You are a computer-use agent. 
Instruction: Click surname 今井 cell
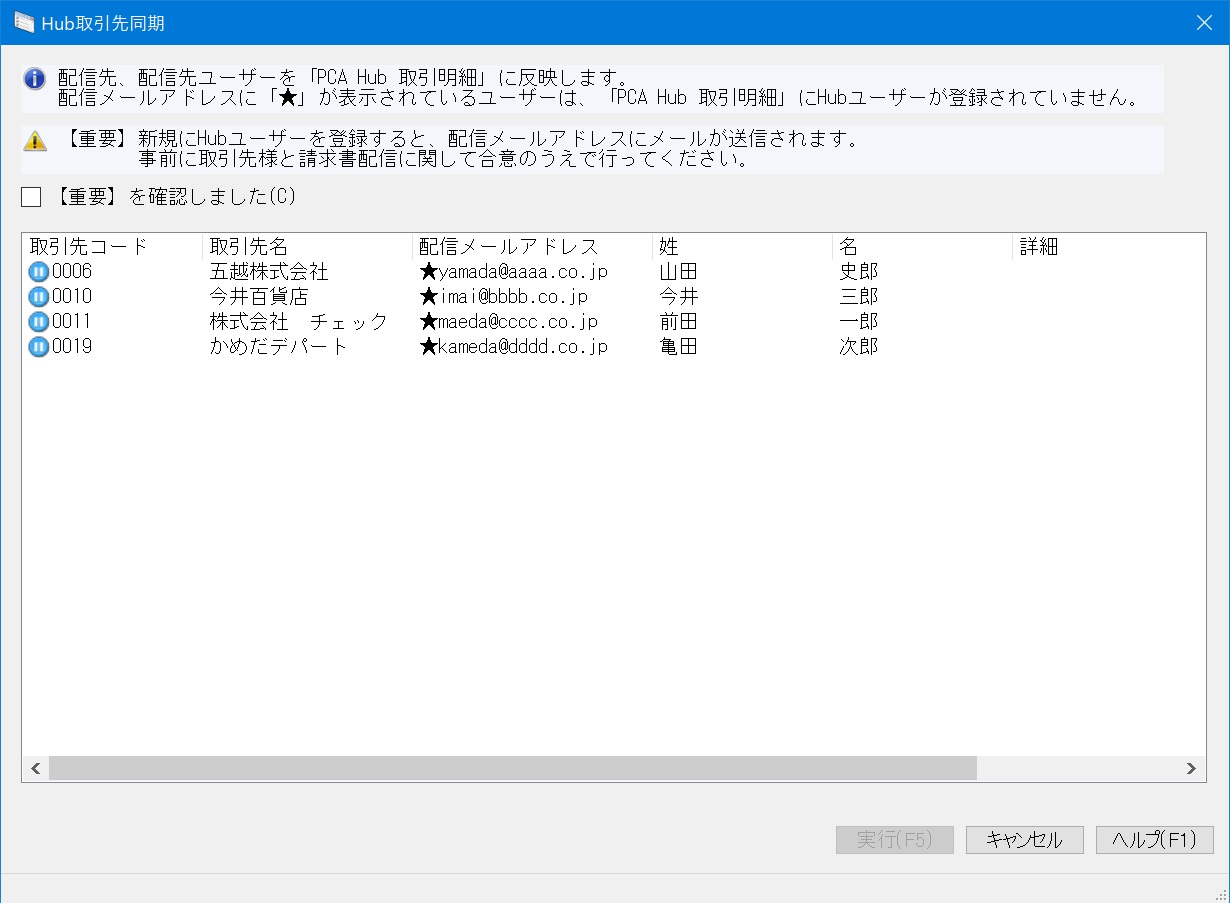click(x=678, y=297)
